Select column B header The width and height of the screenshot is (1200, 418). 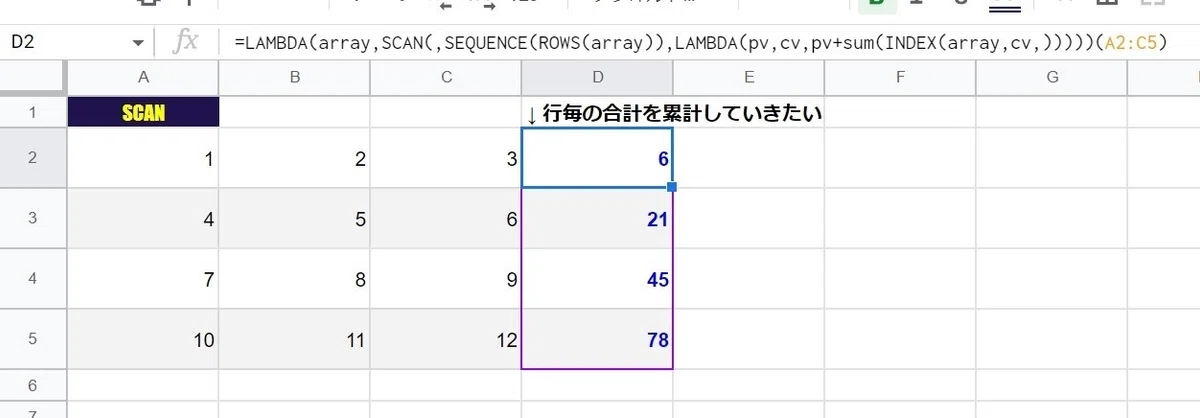[295, 77]
